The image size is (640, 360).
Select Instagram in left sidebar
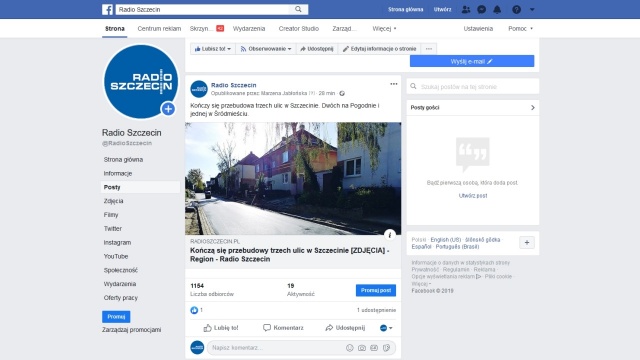pos(117,242)
